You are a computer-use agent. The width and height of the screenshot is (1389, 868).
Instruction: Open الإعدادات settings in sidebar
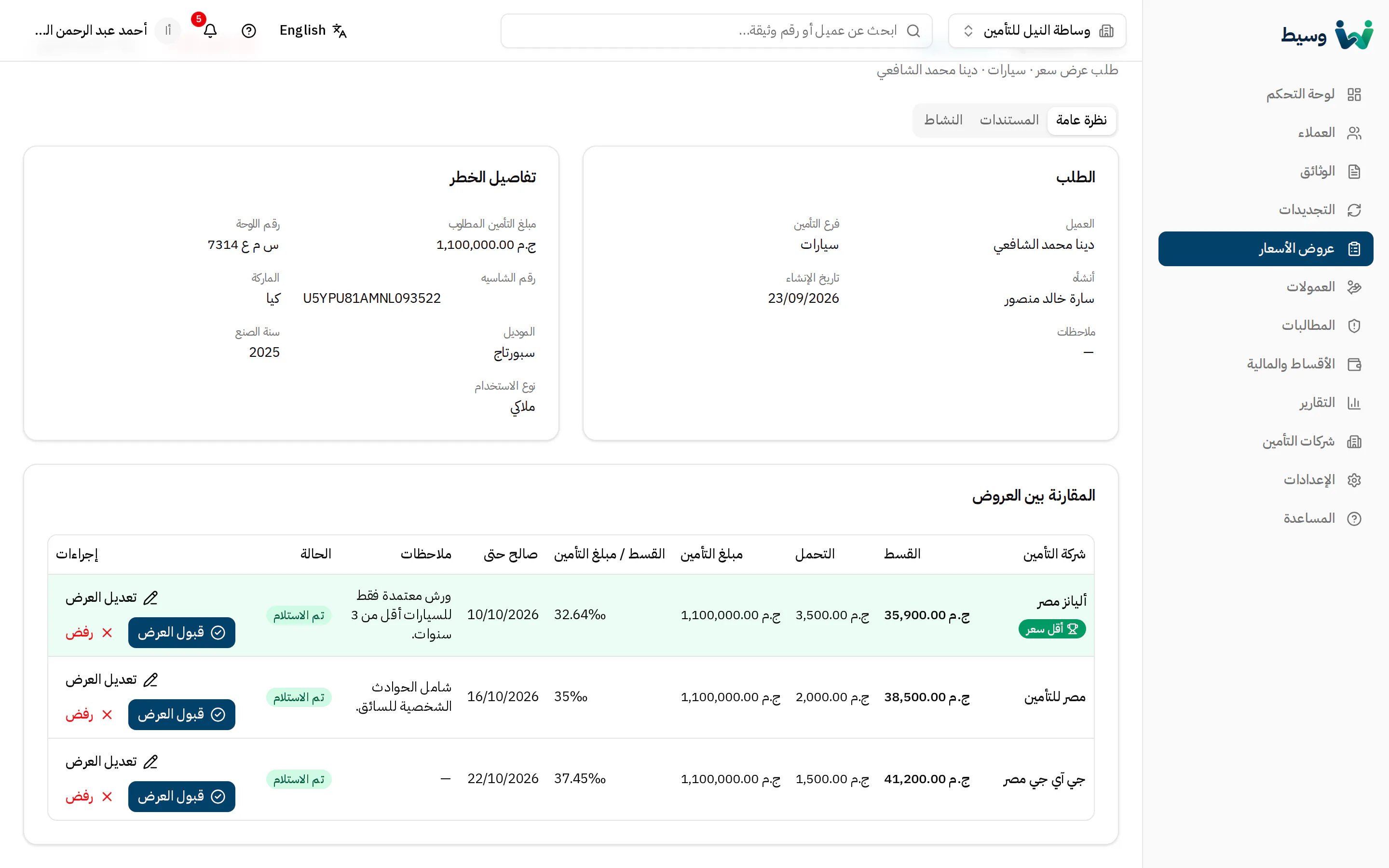click(1266, 480)
